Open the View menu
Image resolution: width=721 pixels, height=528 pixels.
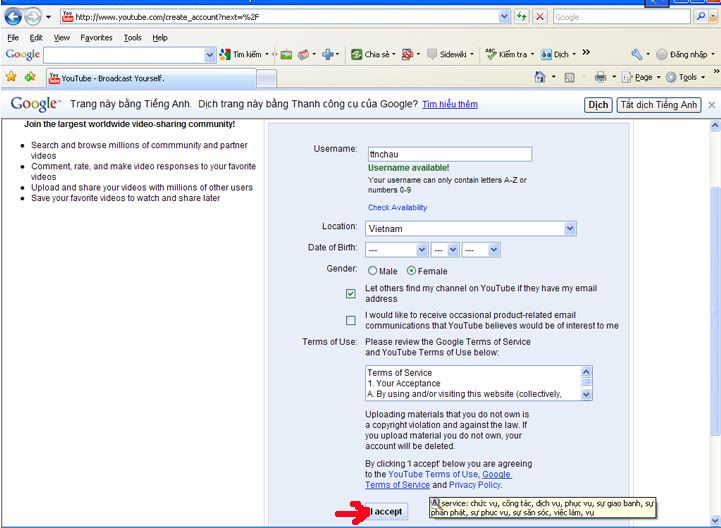click(x=62, y=38)
